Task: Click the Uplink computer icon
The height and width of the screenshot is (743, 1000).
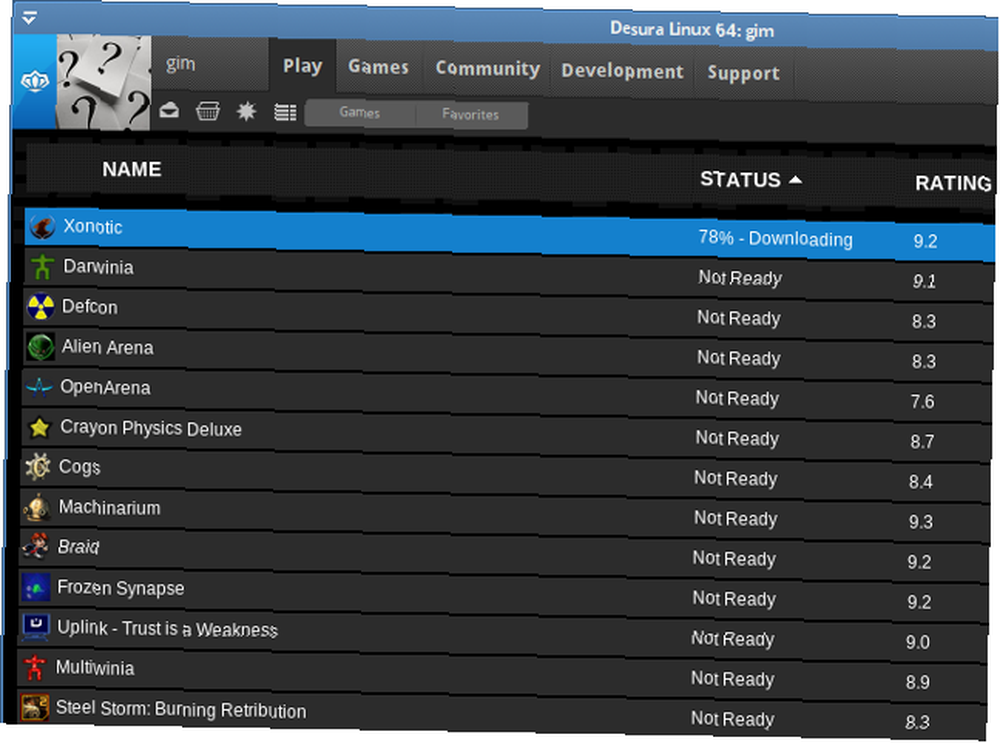Action: point(35,627)
